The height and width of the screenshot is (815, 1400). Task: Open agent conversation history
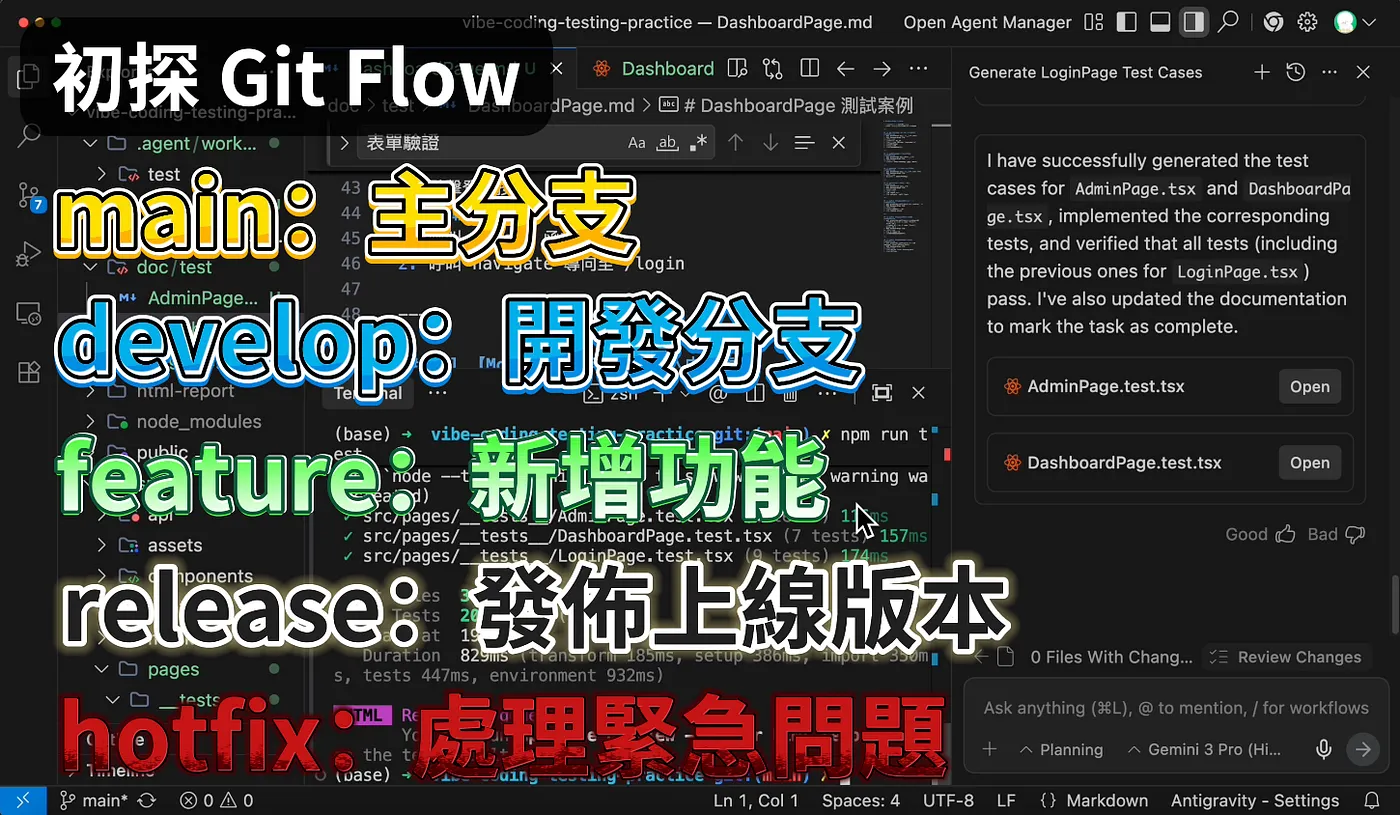point(1295,72)
